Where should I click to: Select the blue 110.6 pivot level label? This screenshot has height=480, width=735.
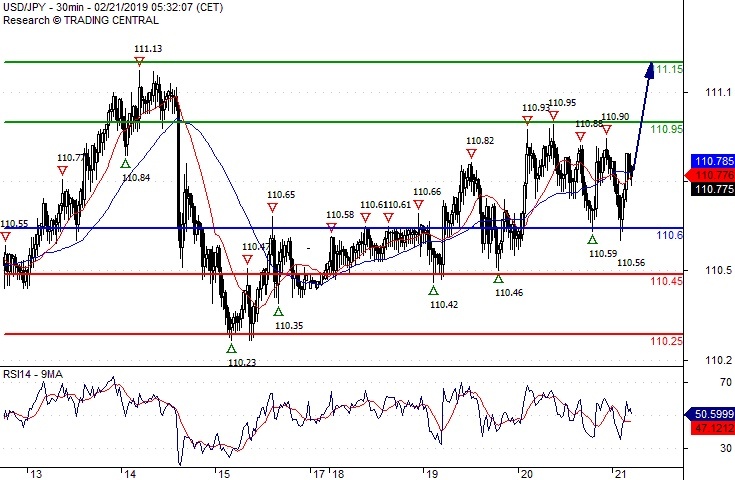(669, 235)
